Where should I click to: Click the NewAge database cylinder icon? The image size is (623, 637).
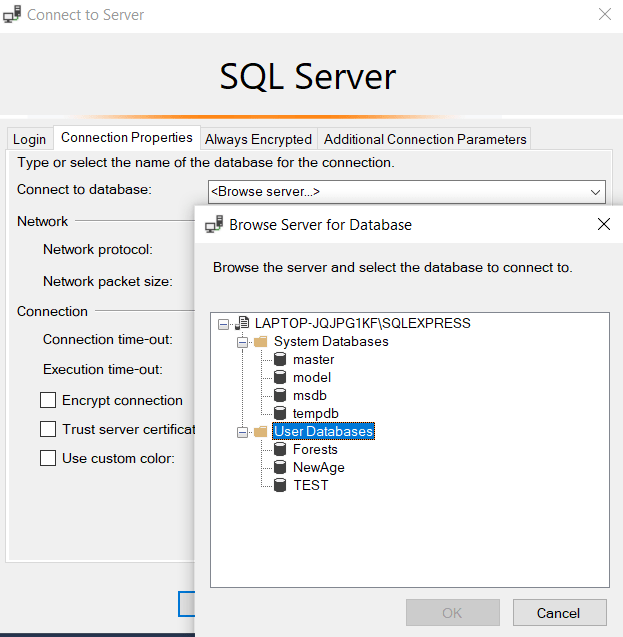click(x=280, y=468)
